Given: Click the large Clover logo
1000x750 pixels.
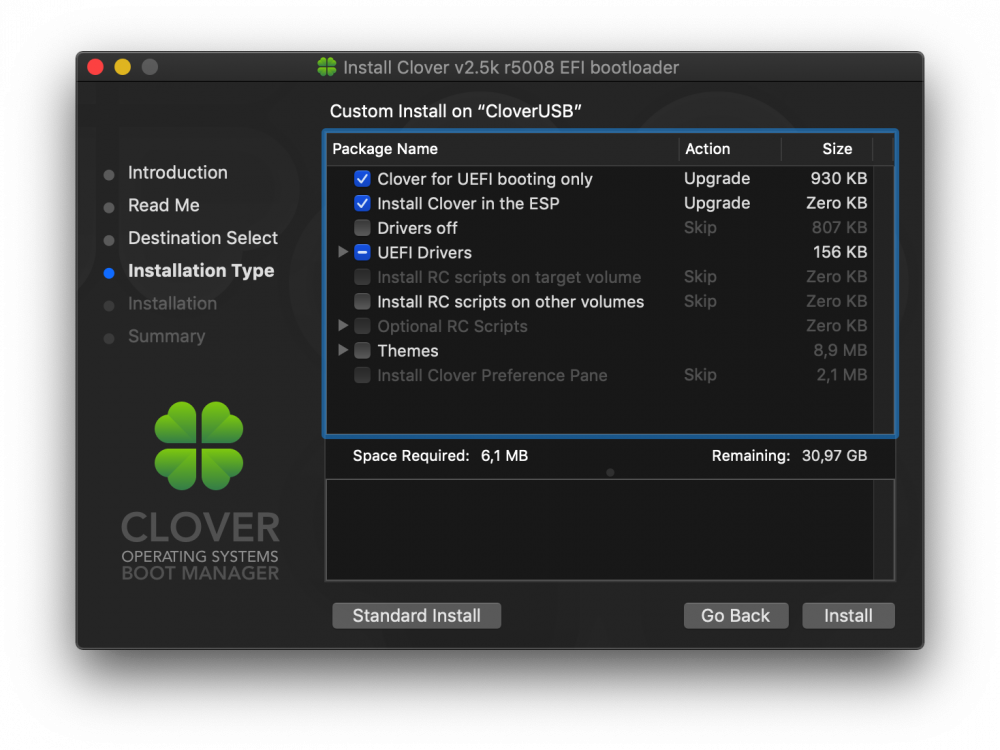Looking at the screenshot, I should 199,446.
